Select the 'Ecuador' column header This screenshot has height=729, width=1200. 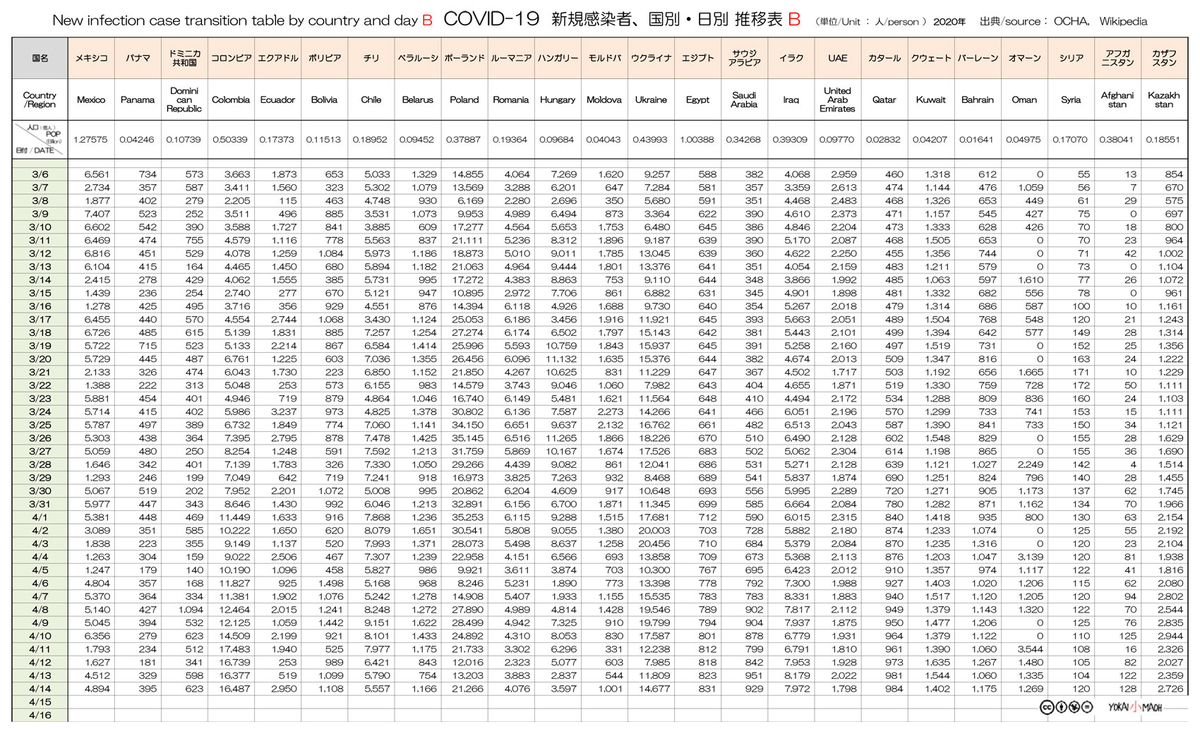coord(276,100)
